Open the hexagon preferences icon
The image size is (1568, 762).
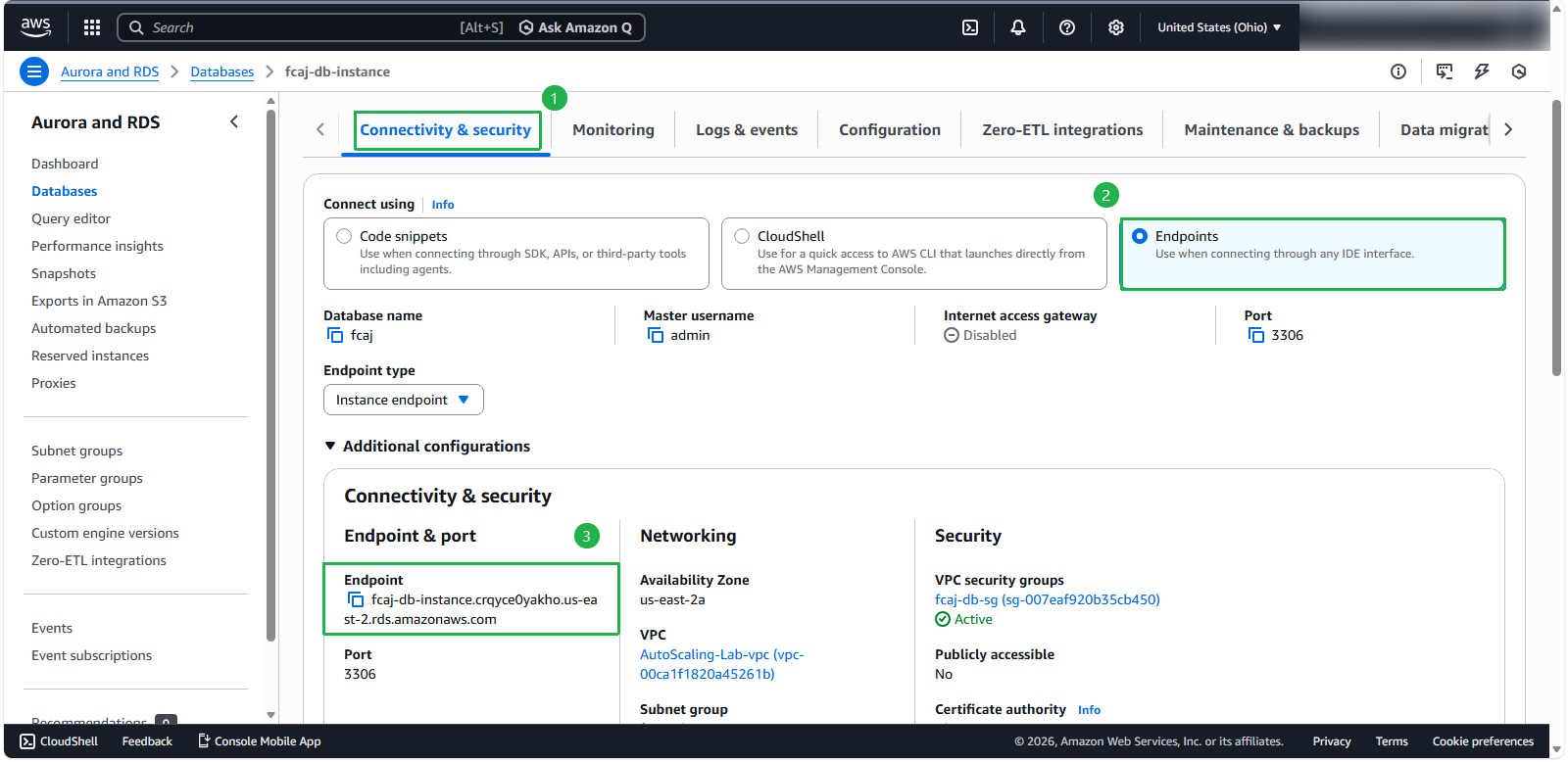click(1519, 71)
